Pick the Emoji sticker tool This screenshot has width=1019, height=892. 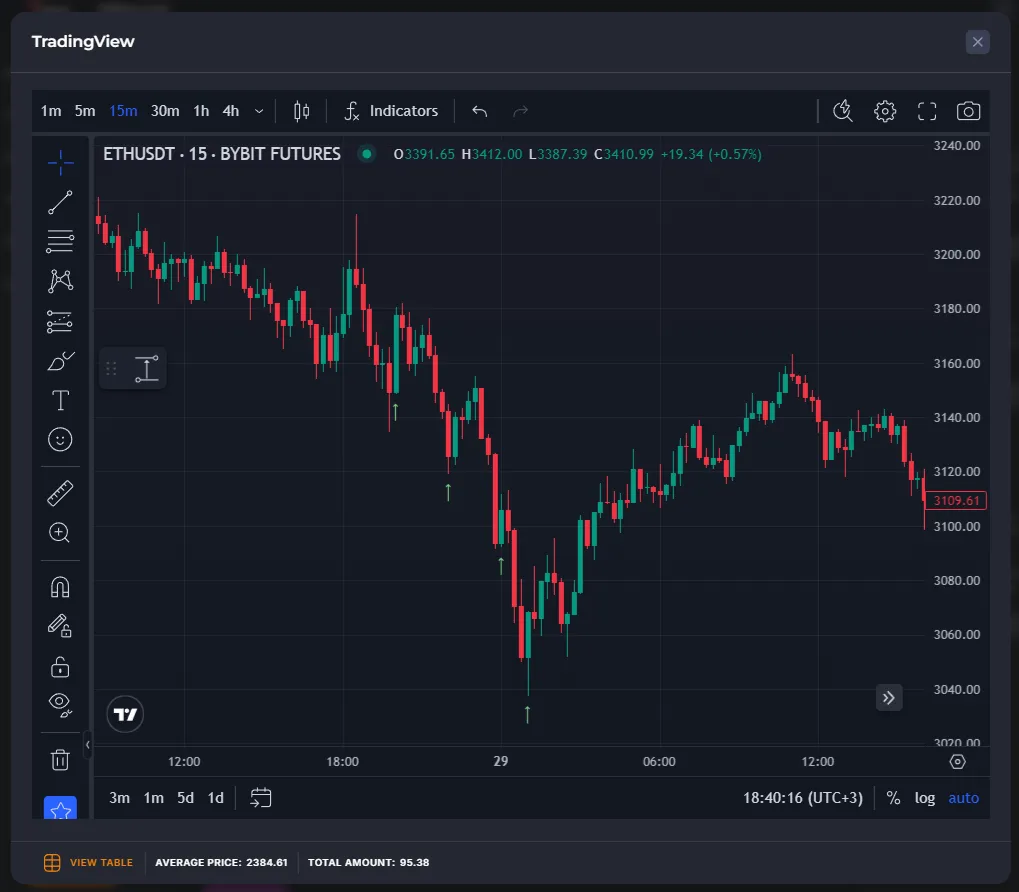[x=60, y=439]
